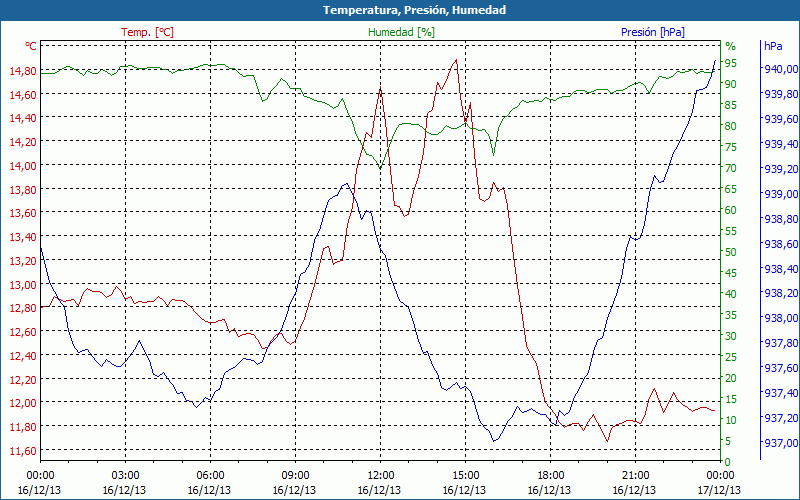Viewport: 800px width, 500px height.
Task: Click the "20" humidity axis value
Action: (731, 378)
